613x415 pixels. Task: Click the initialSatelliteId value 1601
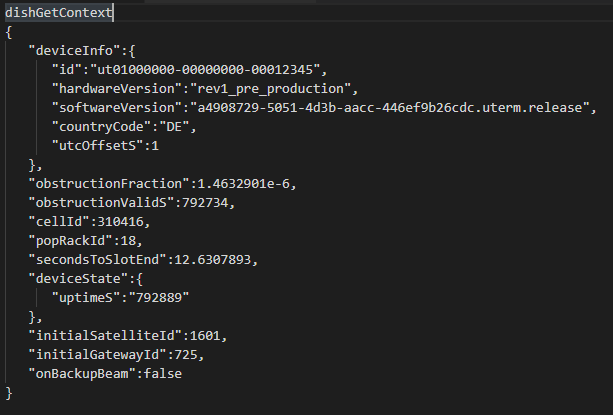click(205, 336)
